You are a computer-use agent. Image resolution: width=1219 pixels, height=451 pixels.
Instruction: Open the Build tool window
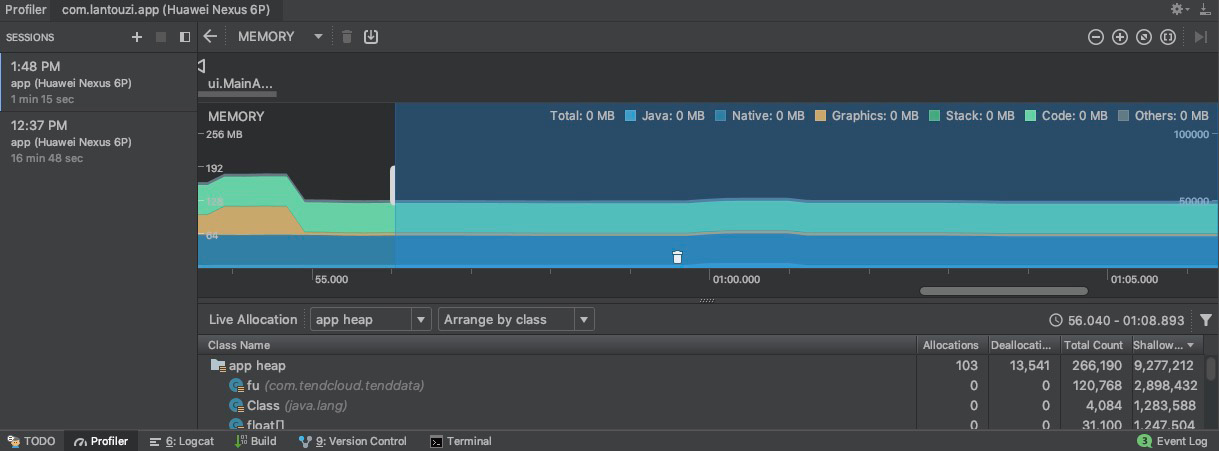click(255, 441)
